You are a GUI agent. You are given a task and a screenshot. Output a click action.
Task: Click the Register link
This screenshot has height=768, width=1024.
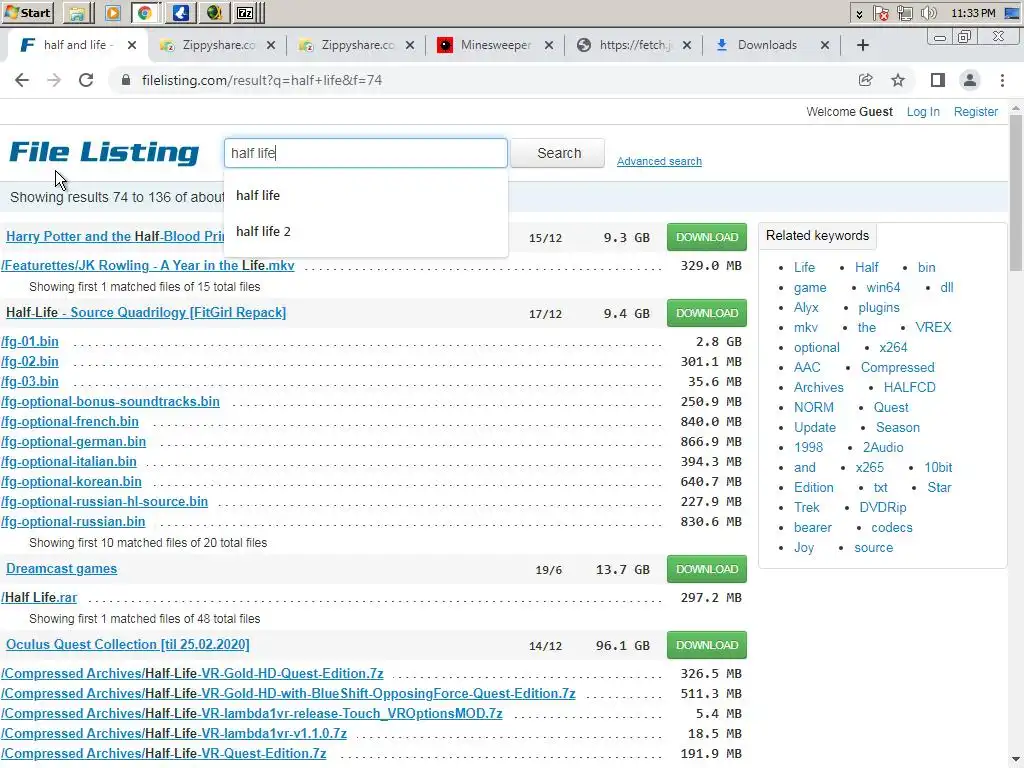click(976, 112)
